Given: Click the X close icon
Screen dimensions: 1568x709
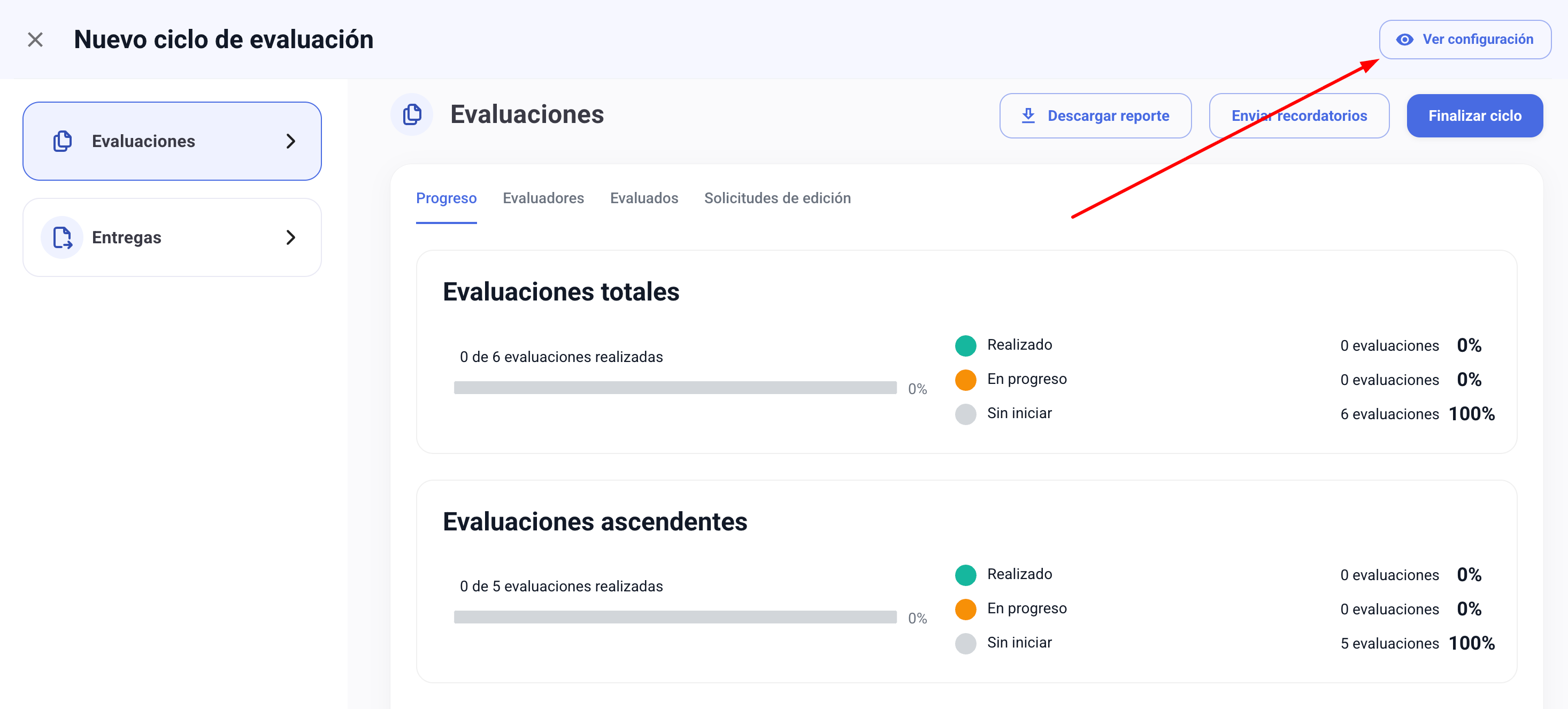Looking at the screenshot, I should 35,40.
